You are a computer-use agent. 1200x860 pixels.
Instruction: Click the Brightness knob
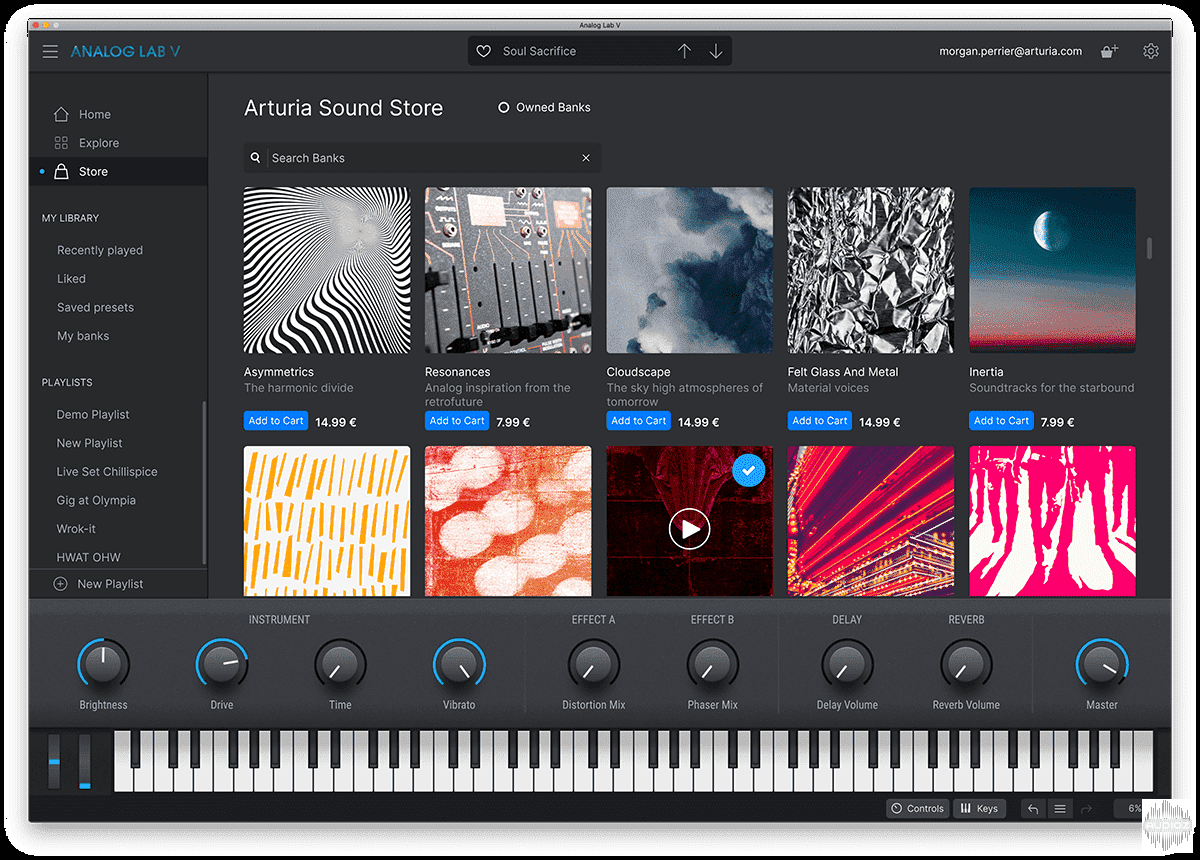[103, 664]
